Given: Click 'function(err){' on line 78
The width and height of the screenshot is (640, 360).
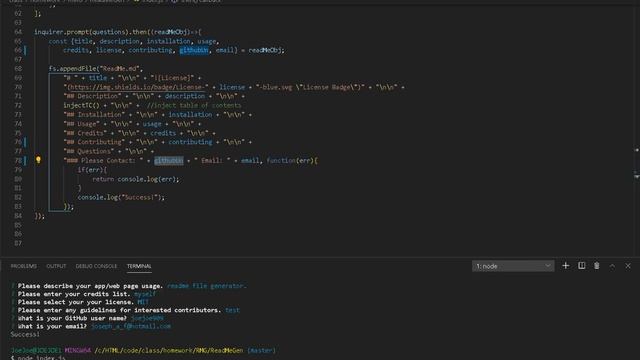Looking at the screenshot, I should click(x=292, y=160).
